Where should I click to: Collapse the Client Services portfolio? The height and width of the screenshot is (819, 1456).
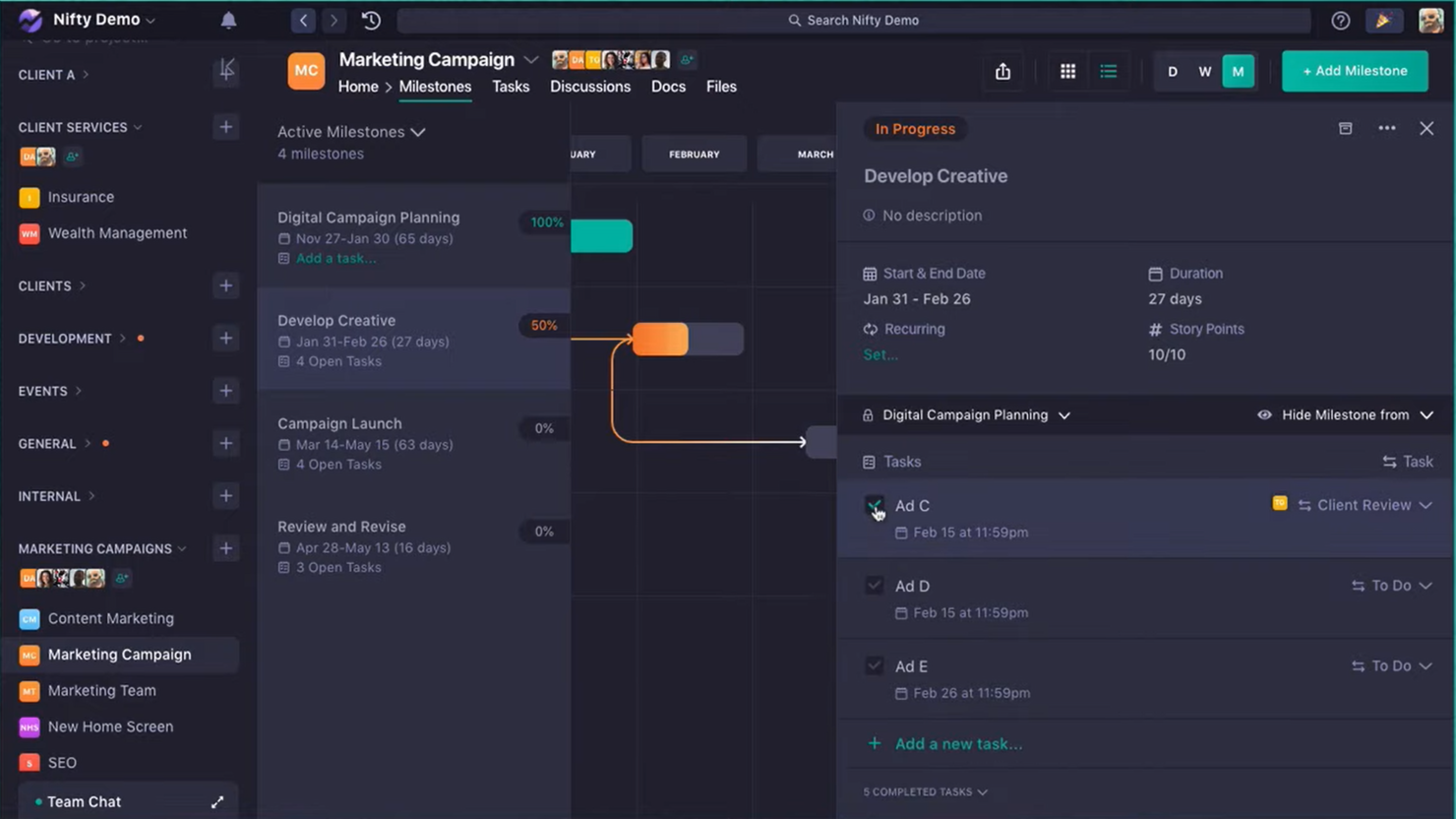point(80,127)
